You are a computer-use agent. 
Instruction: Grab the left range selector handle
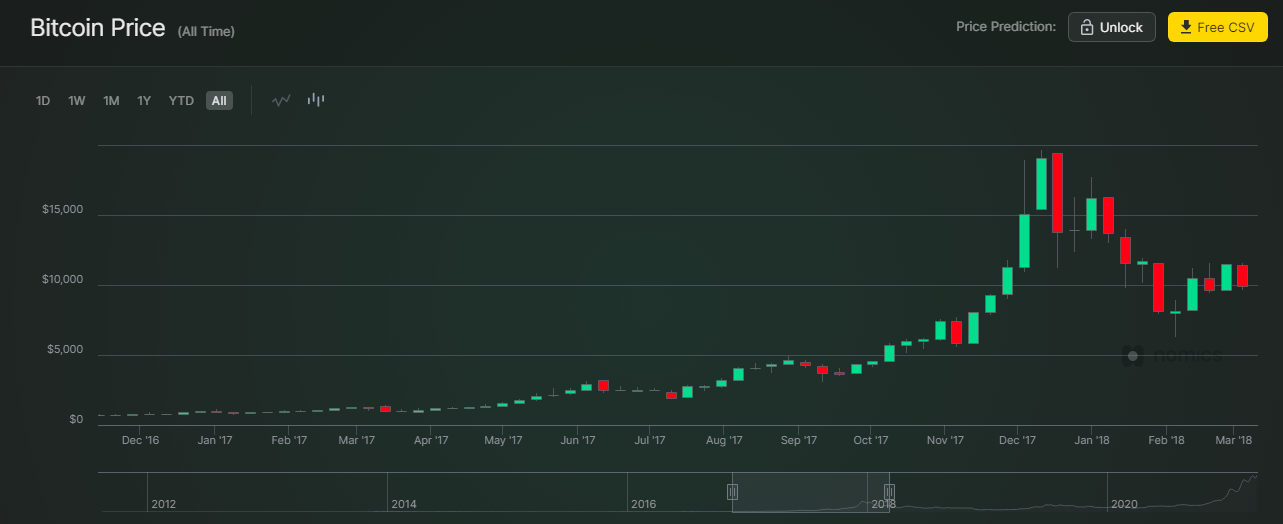pos(732,491)
